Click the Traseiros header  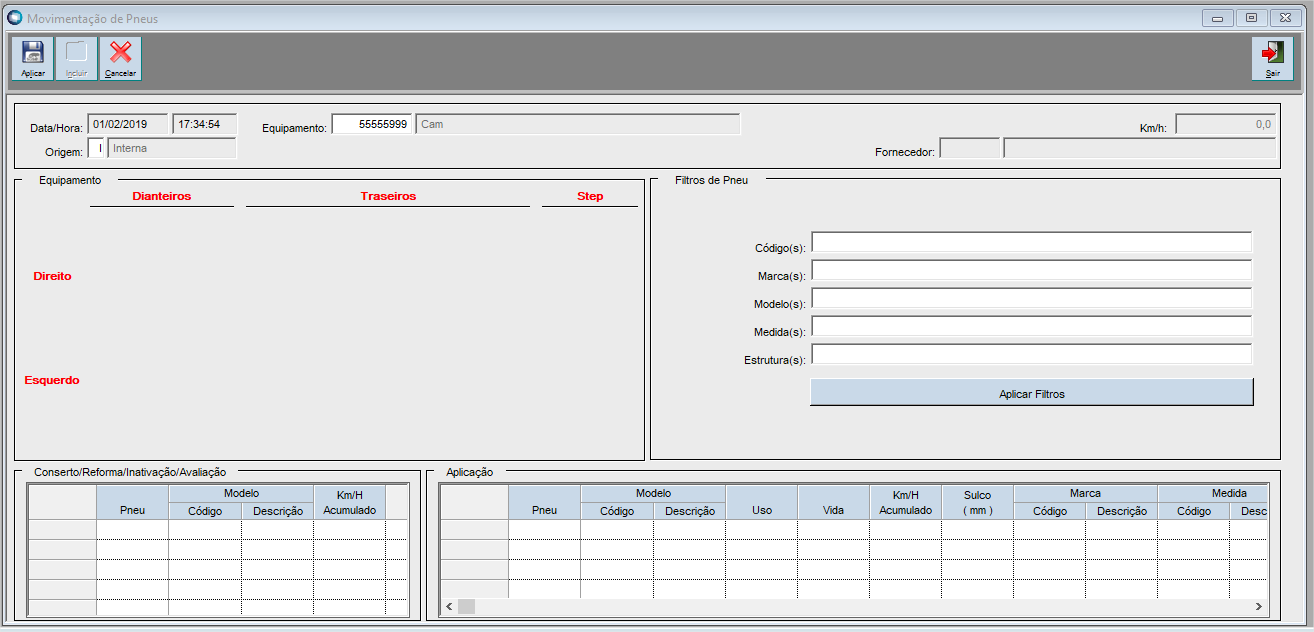tap(388, 196)
